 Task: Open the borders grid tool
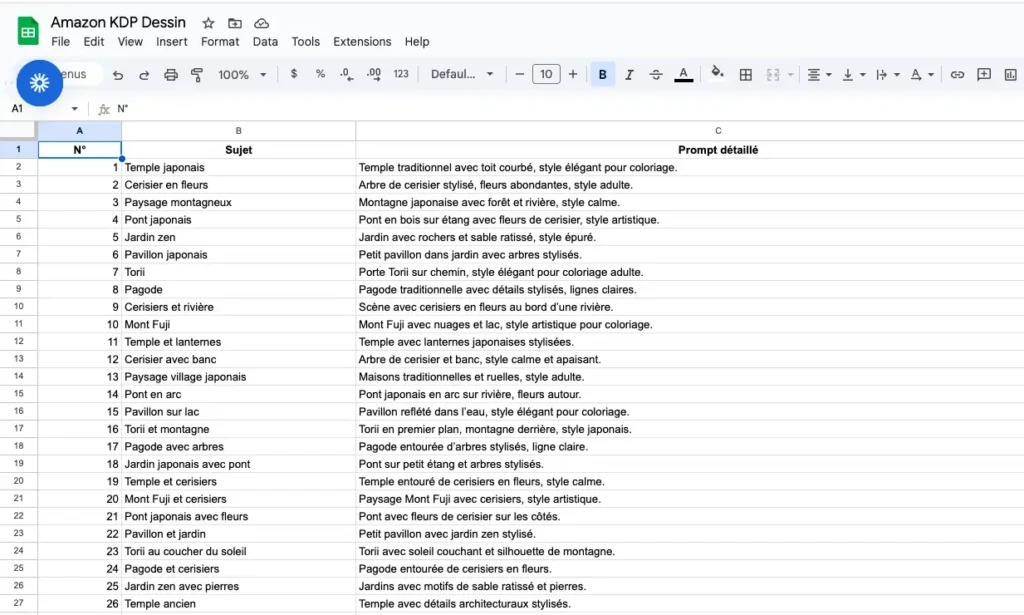745,75
